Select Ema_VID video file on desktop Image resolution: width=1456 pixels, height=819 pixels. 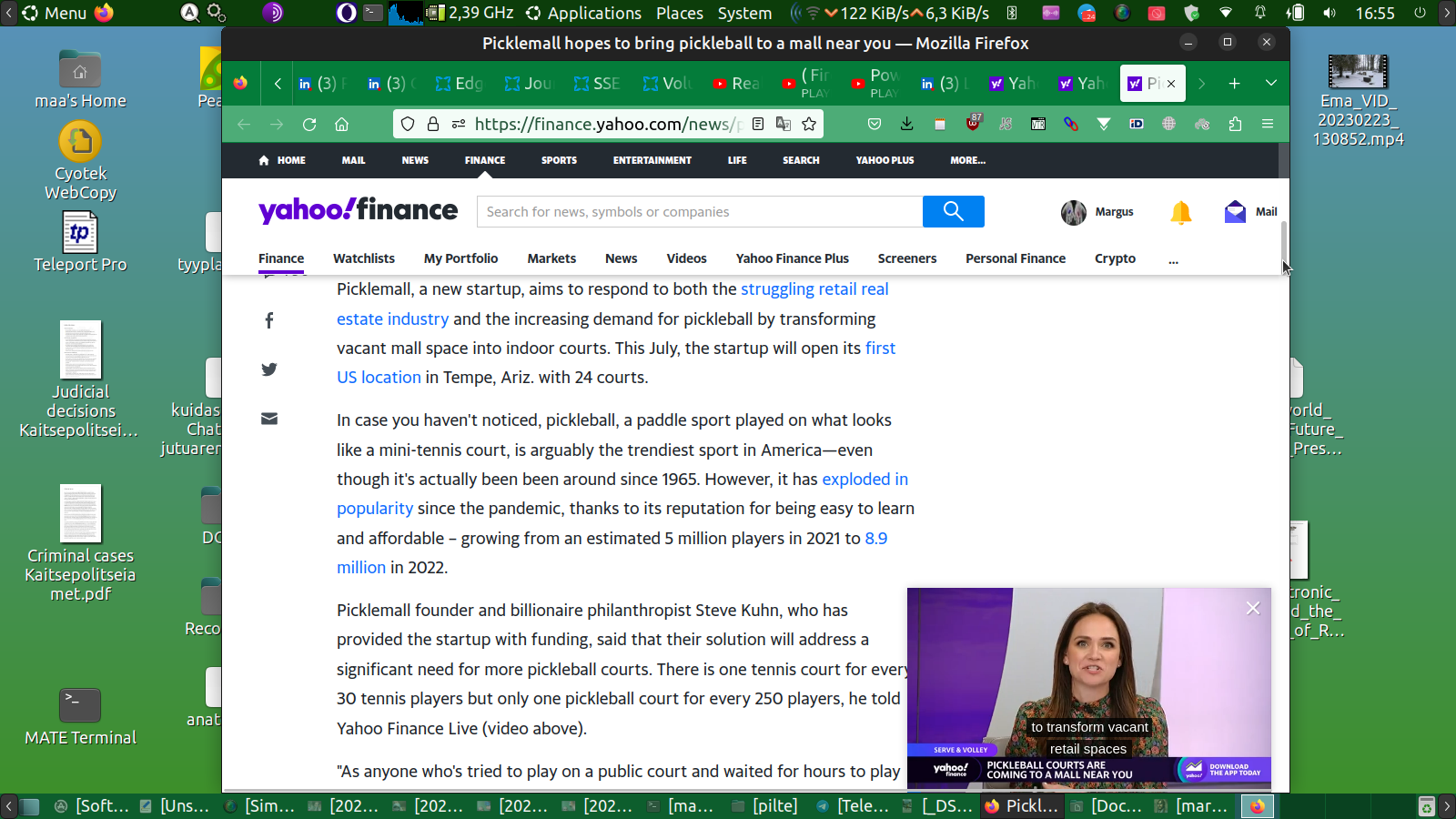tap(1358, 100)
